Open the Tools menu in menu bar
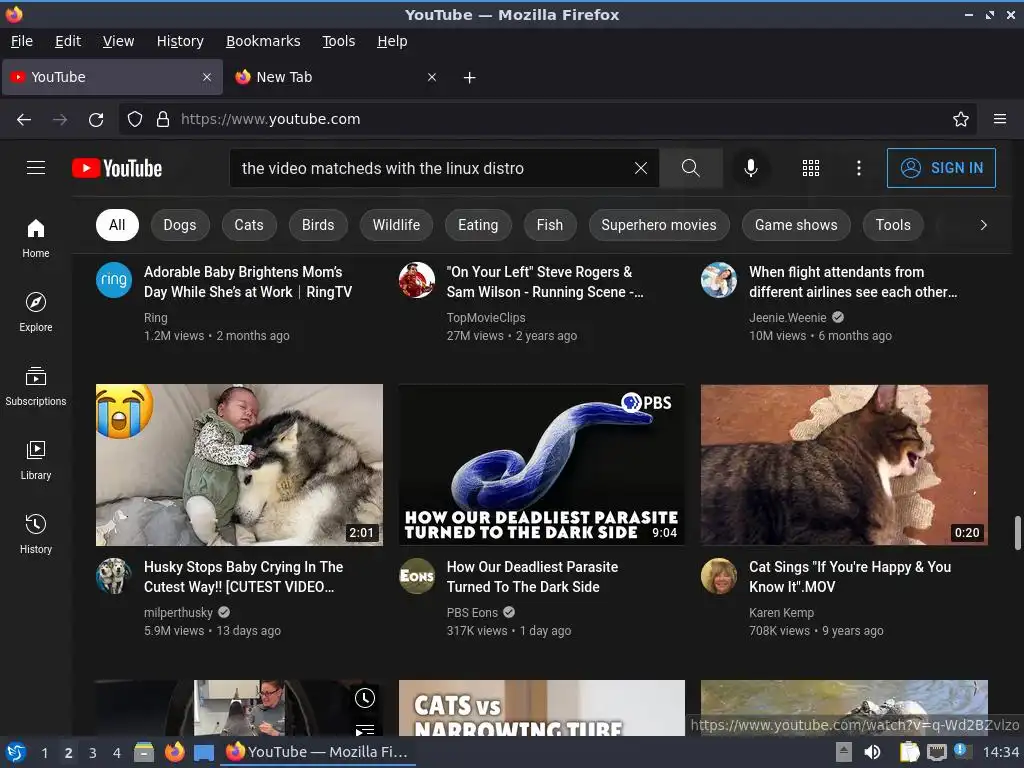This screenshot has width=1024, height=768. (x=338, y=41)
